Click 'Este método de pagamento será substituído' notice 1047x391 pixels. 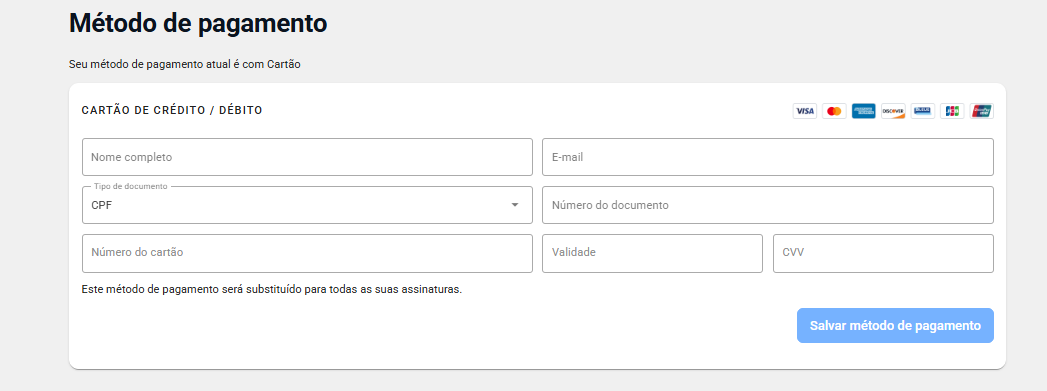click(272, 290)
